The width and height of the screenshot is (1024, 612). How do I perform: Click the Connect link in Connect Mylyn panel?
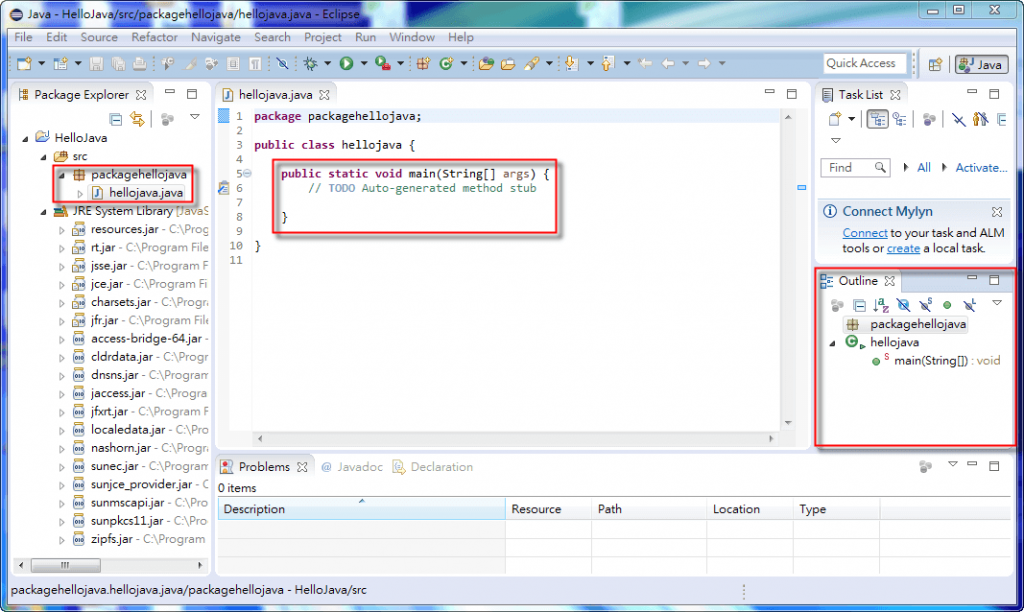pyautogui.click(x=864, y=232)
